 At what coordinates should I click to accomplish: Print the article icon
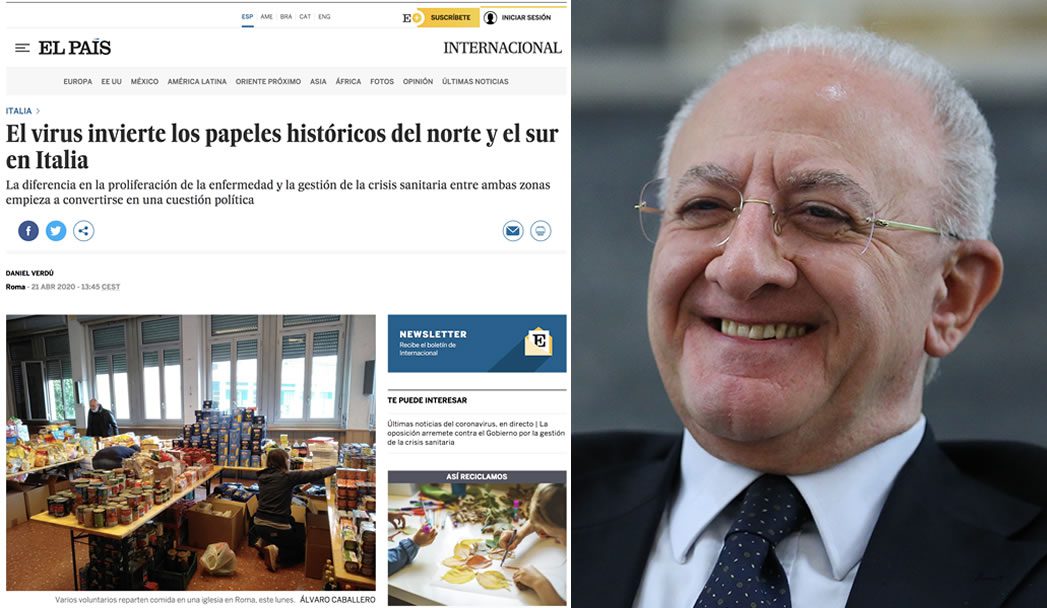(540, 231)
